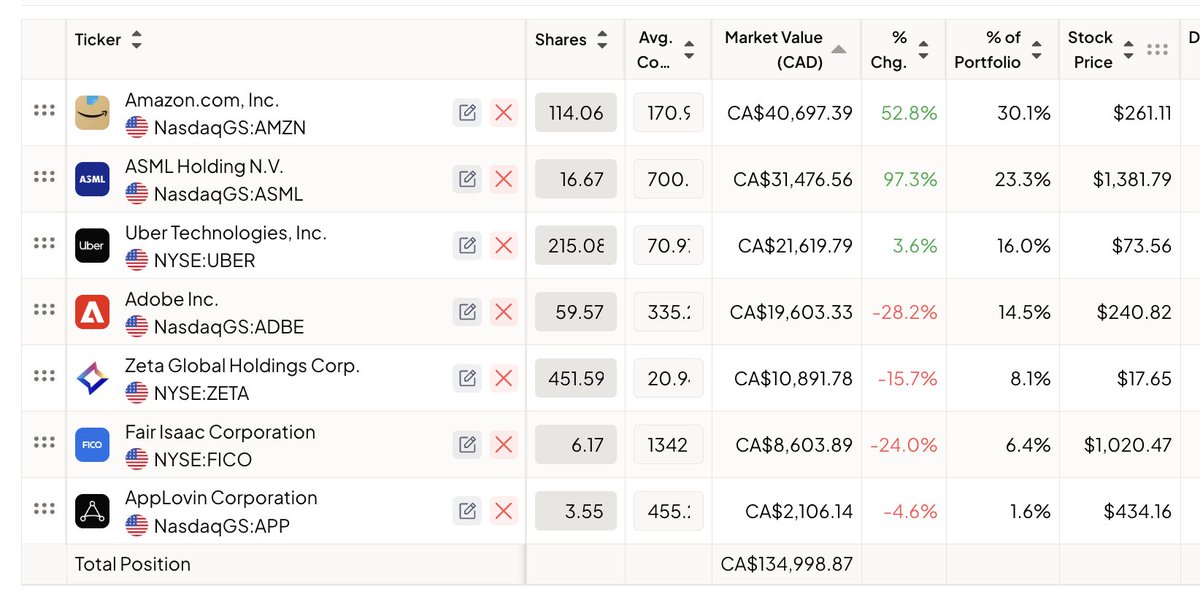Edit ASML shares field 16.67
This screenshot has width=1200, height=594.
click(576, 179)
